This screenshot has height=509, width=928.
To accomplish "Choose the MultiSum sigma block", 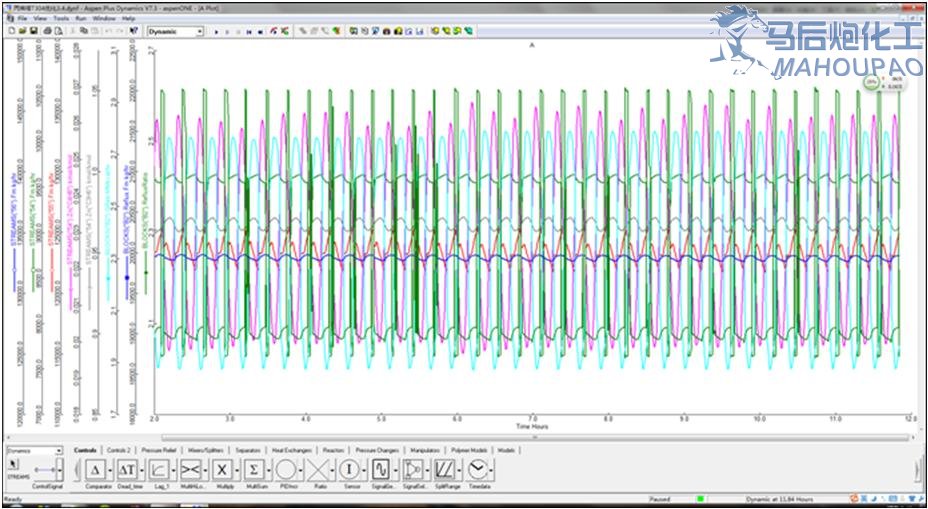I will pyautogui.click(x=254, y=469).
